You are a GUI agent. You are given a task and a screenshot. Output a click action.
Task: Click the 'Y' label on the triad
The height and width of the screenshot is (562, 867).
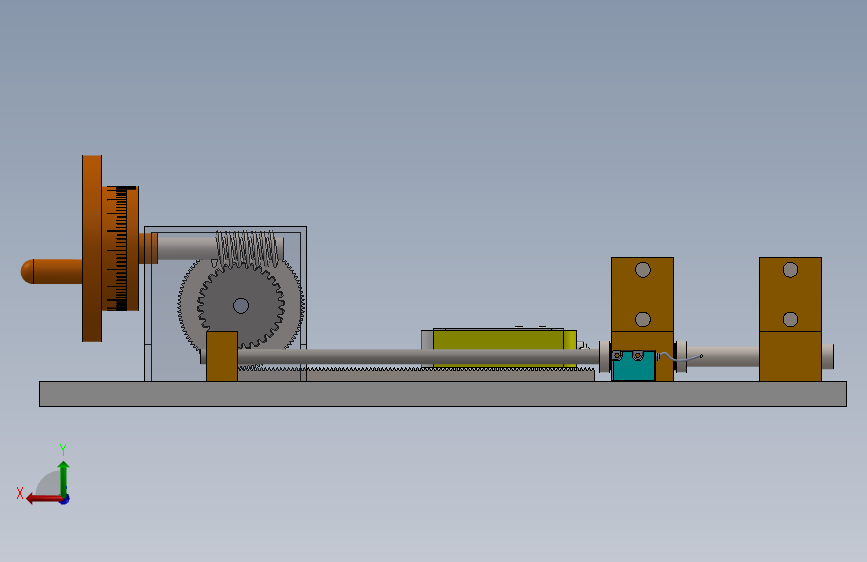pyautogui.click(x=63, y=449)
